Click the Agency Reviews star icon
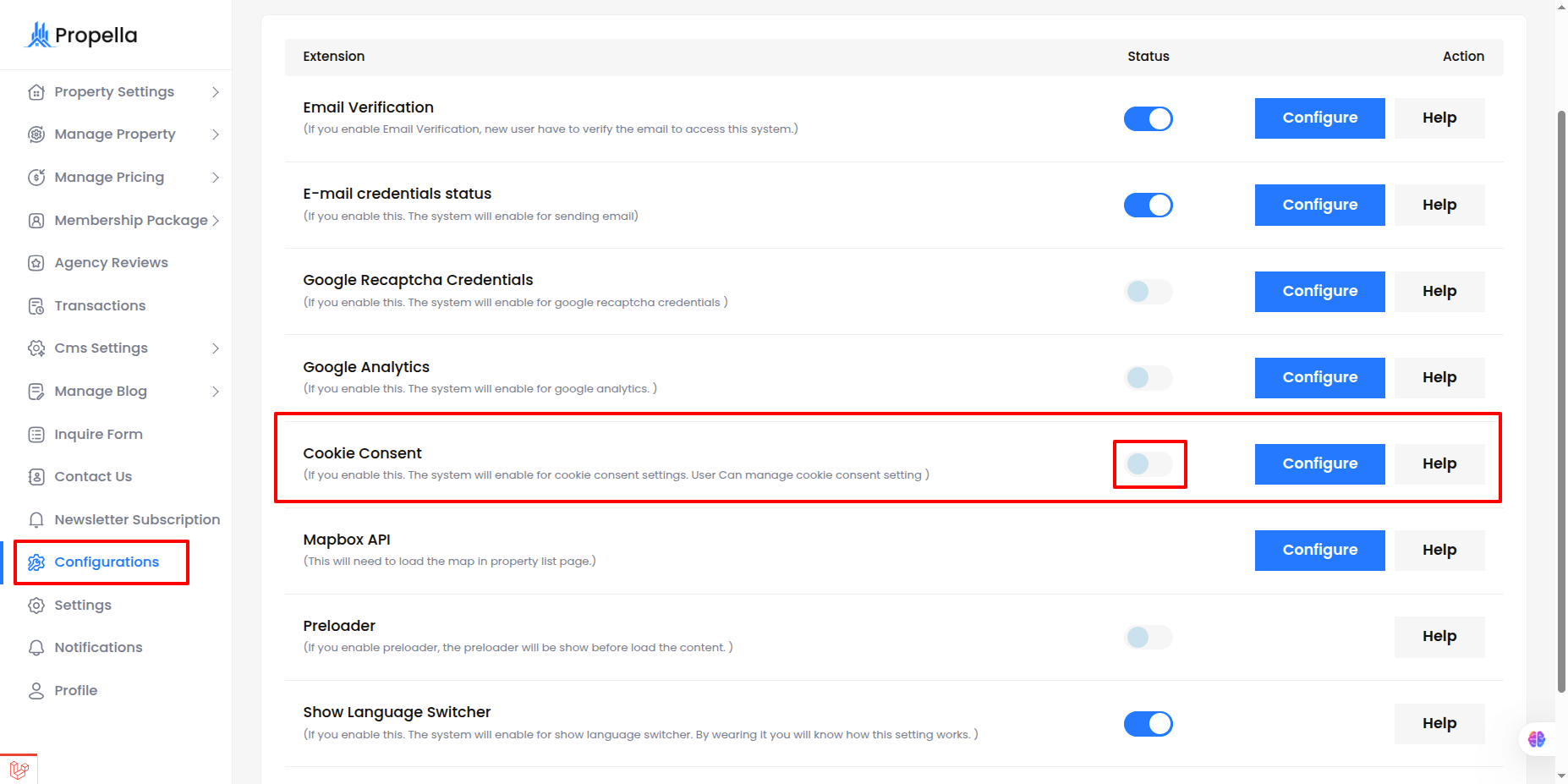 pyautogui.click(x=36, y=263)
